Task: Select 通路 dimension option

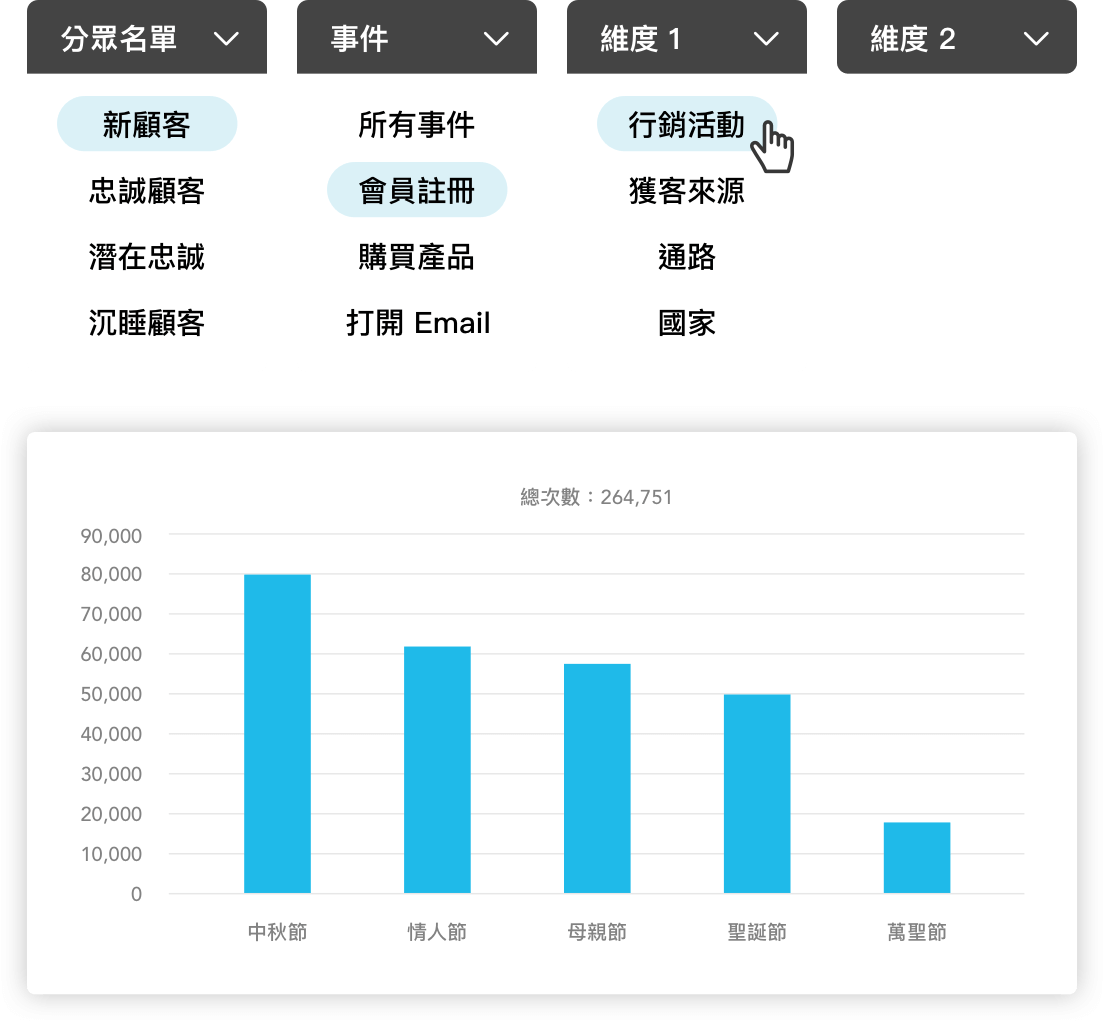Action: pyautogui.click(x=687, y=257)
